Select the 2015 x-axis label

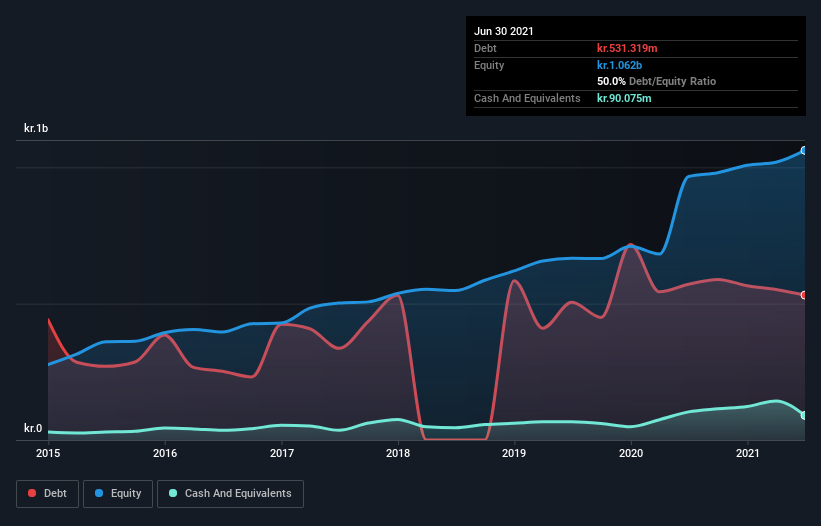coord(48,453)
